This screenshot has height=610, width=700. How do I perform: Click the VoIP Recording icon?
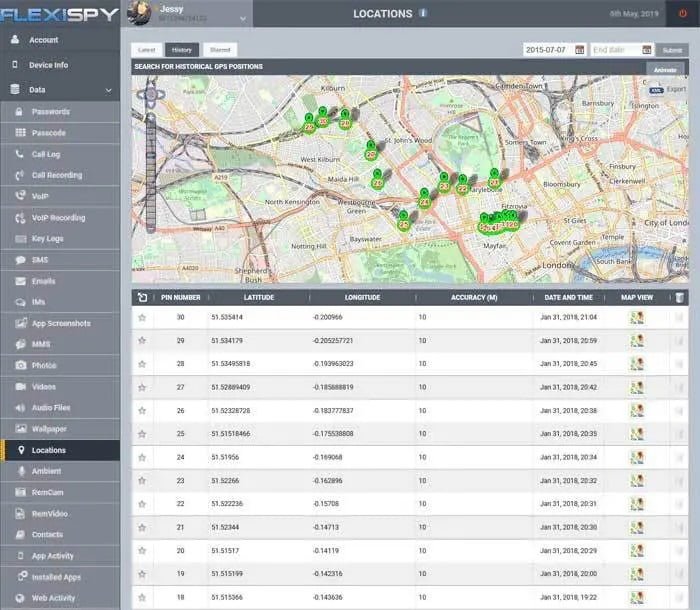point(21,218)
